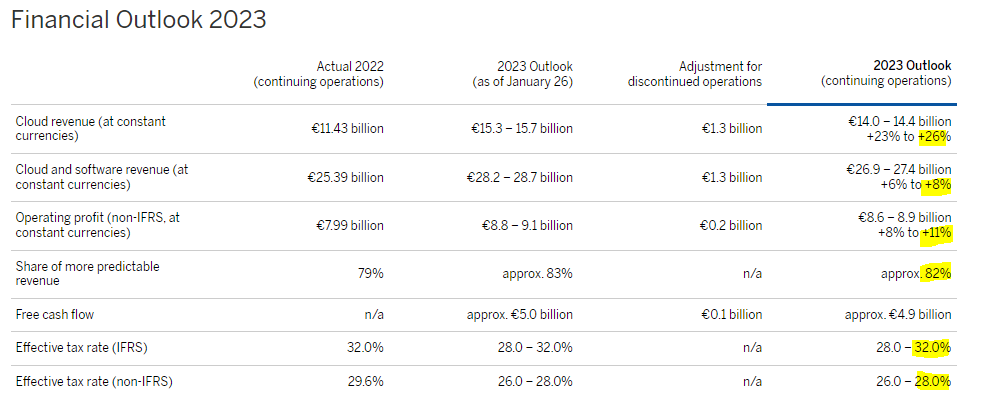1005x398 pixels.
Task: Click the Effective tax rate (non-IFRS) label
Action: 94,382
